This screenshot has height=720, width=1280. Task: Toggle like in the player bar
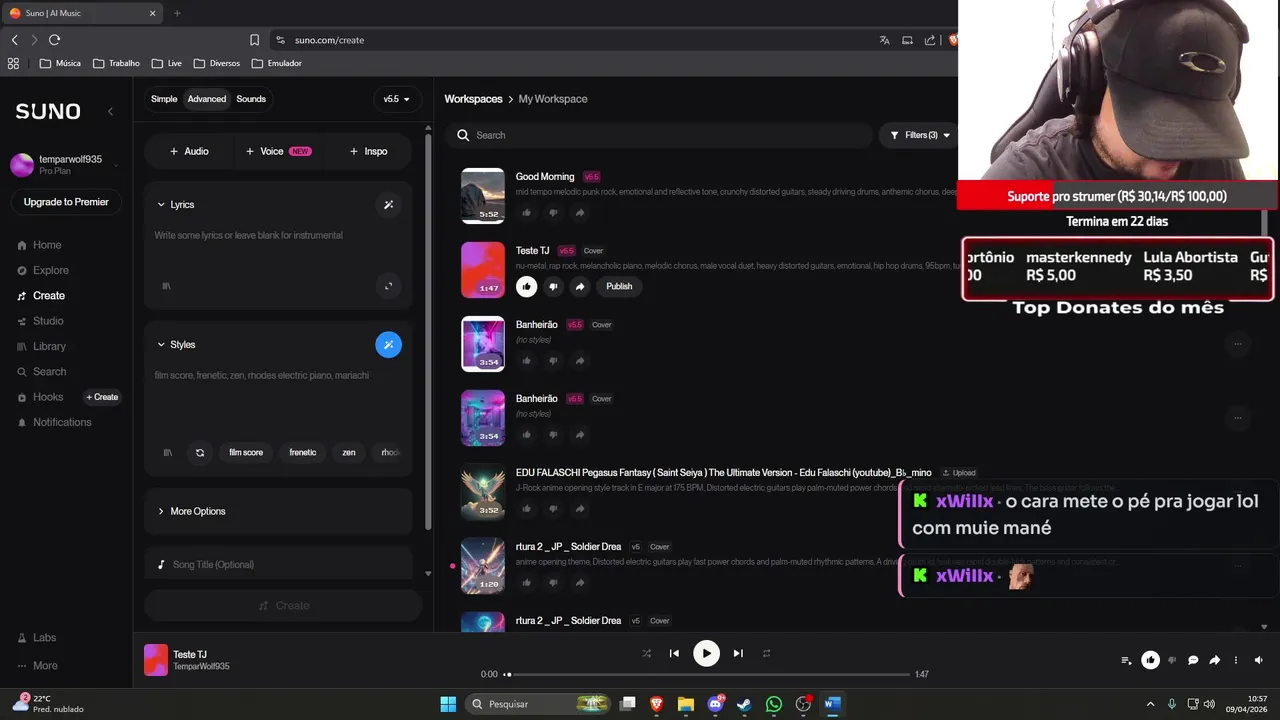[x=1150, y=660]
